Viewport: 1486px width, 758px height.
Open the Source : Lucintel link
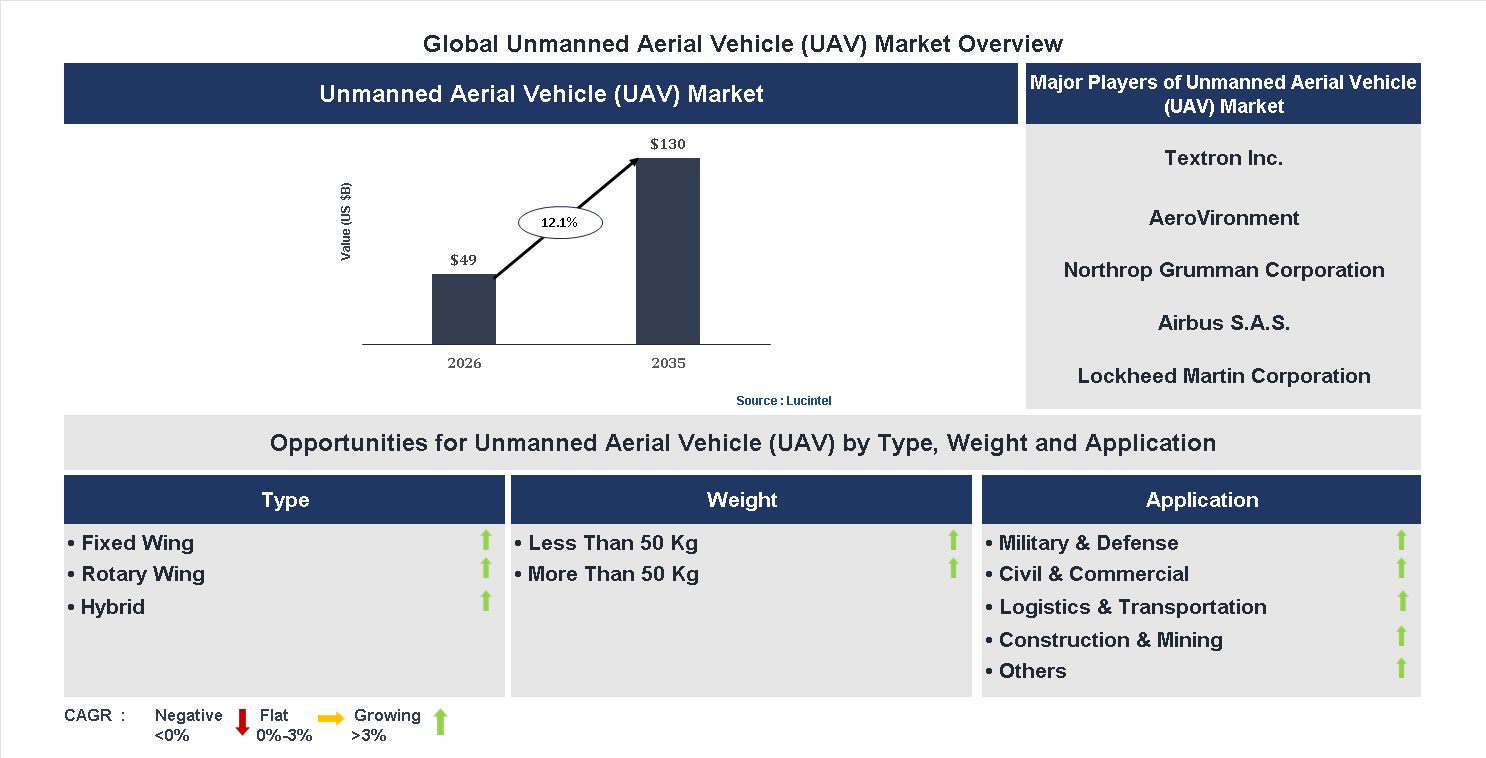[783, 400]
